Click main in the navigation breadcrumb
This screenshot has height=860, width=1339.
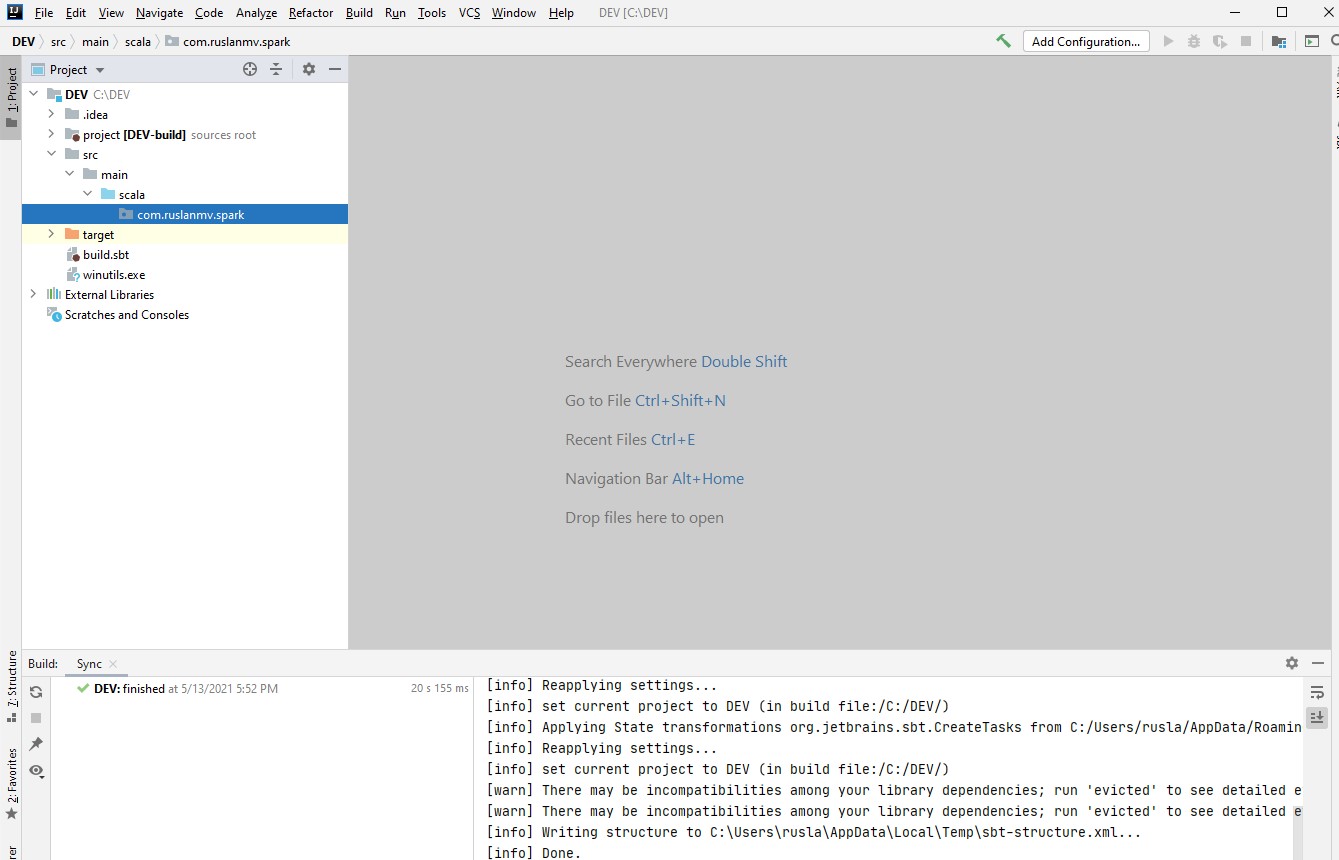[96, 42]
